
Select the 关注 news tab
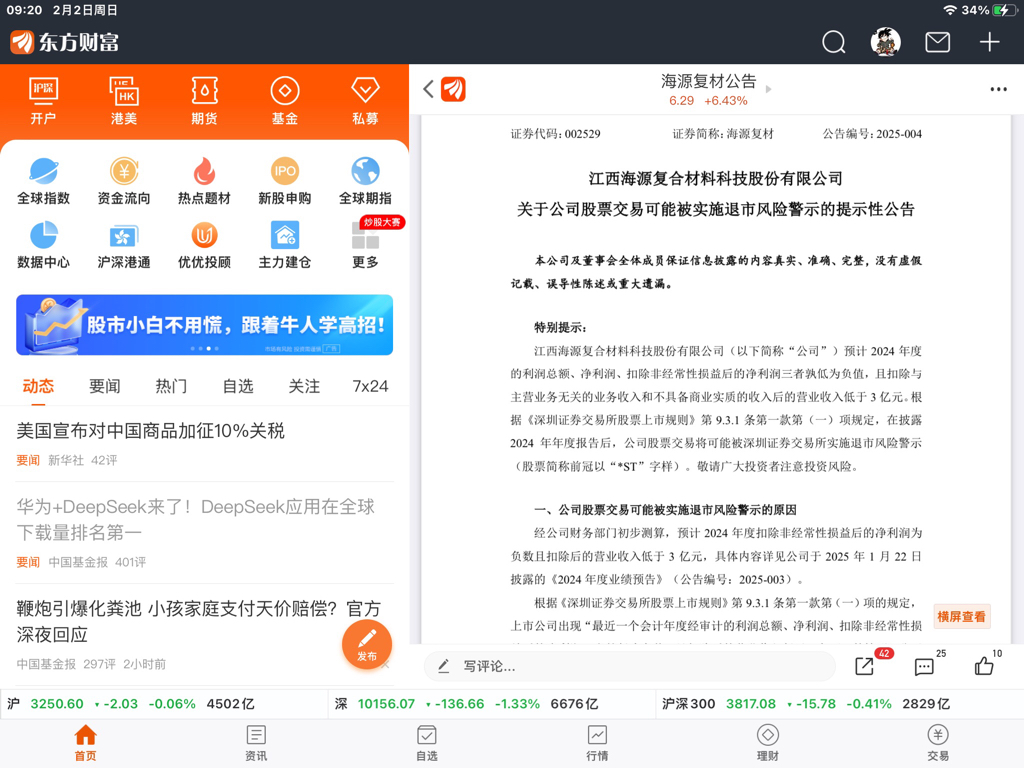tap(304, 386)
